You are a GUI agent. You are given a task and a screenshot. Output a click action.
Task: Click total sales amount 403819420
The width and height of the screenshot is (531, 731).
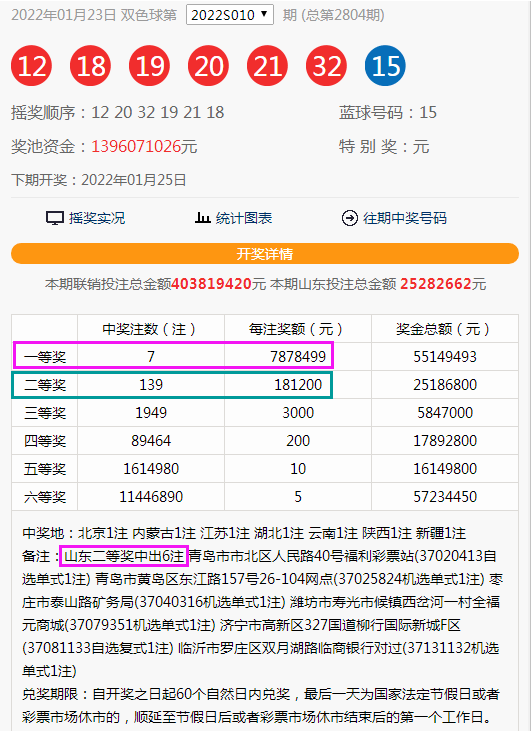pyautogui.click(x=212, y=284)
